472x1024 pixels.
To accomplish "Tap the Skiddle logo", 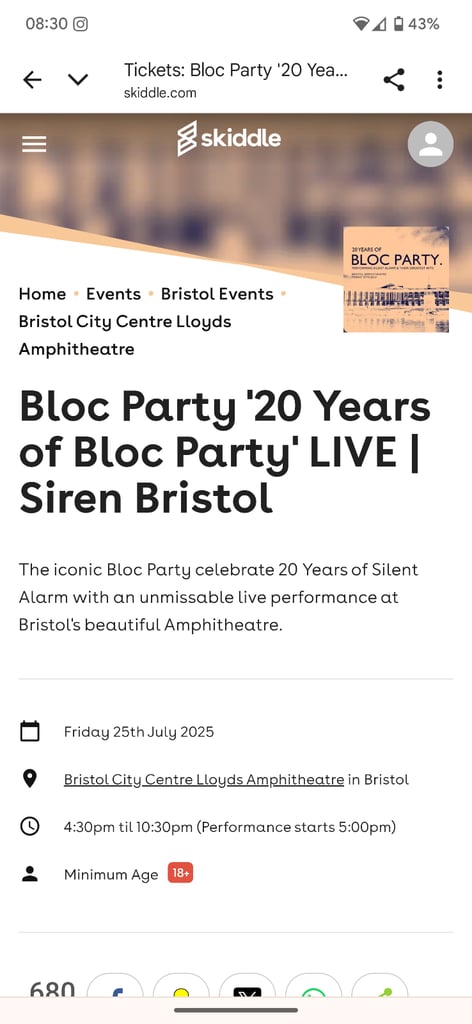I will pyautogui.click(x=228, y=138).
